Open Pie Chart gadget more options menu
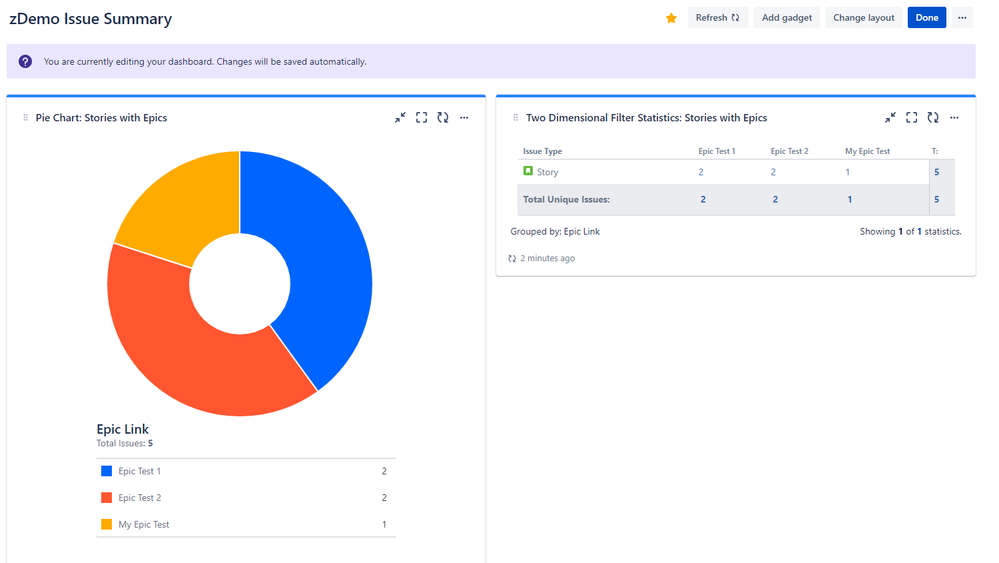 coord(464,118)
